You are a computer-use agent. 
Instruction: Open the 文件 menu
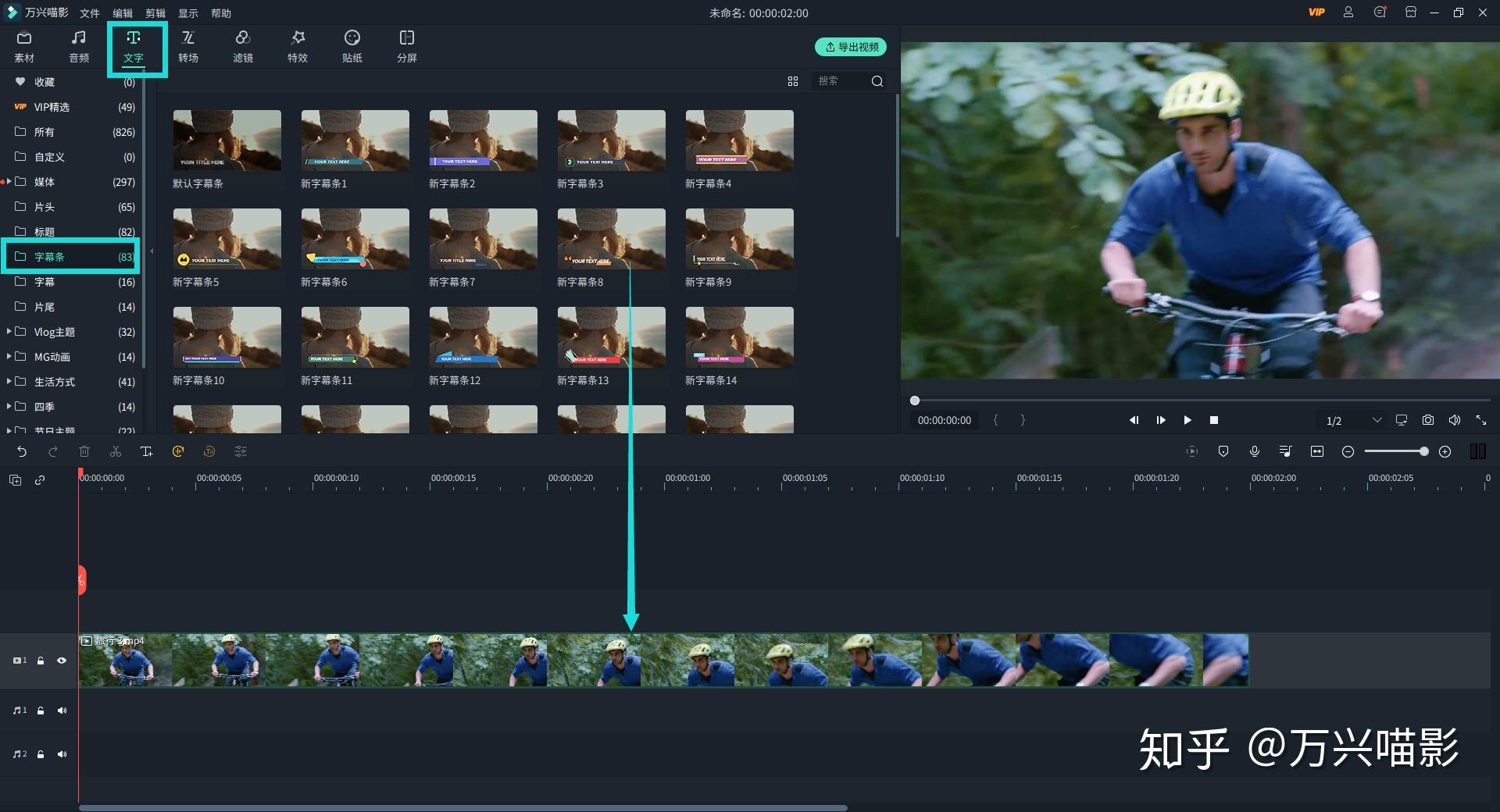[x=90, y=13]
